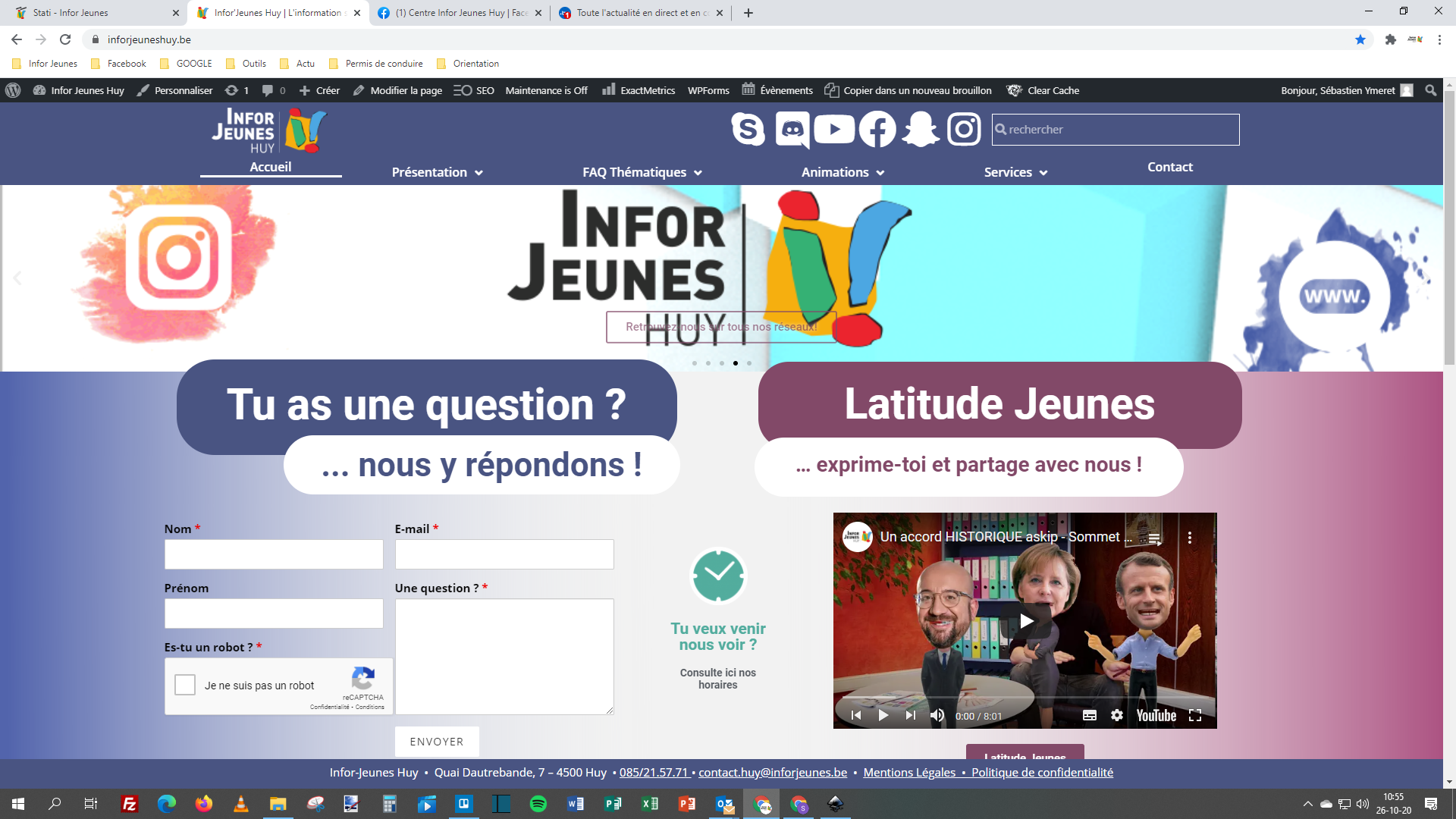Click 'Modifier la page' in admin bar
Screen dimensions: 1456x819
pos(397,90)
